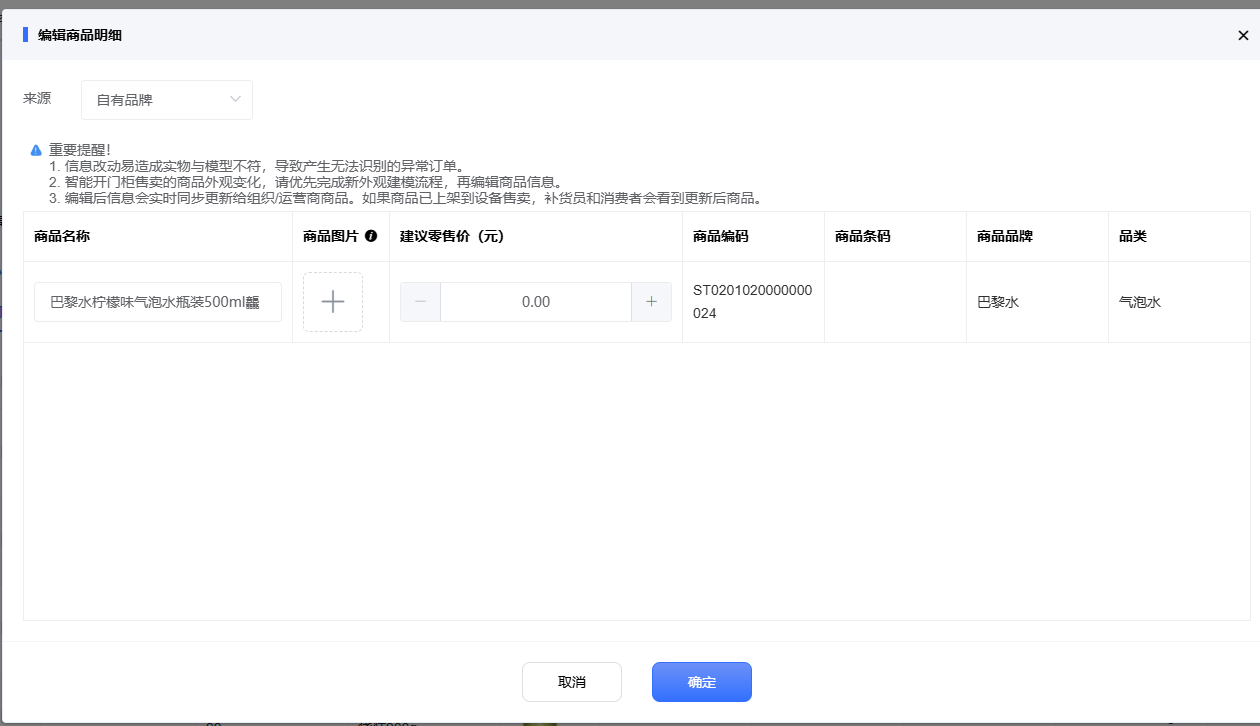The height and width of the screenshot is (726, 1260).
Task: Click the 编辑商品明细 dialog title
Action: click(x=80, y=35)
